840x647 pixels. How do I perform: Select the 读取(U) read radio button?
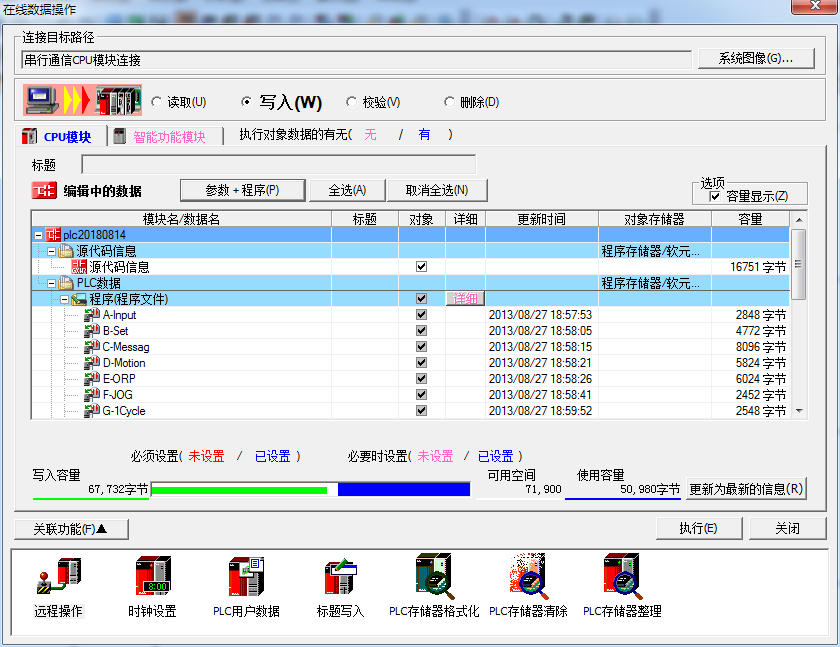[x=156, y=102]
